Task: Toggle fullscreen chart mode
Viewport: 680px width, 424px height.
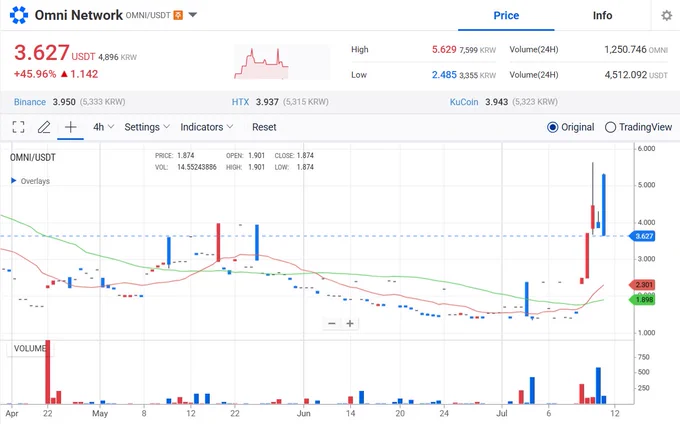Action: pyautogui.click(x=18, y=127)
